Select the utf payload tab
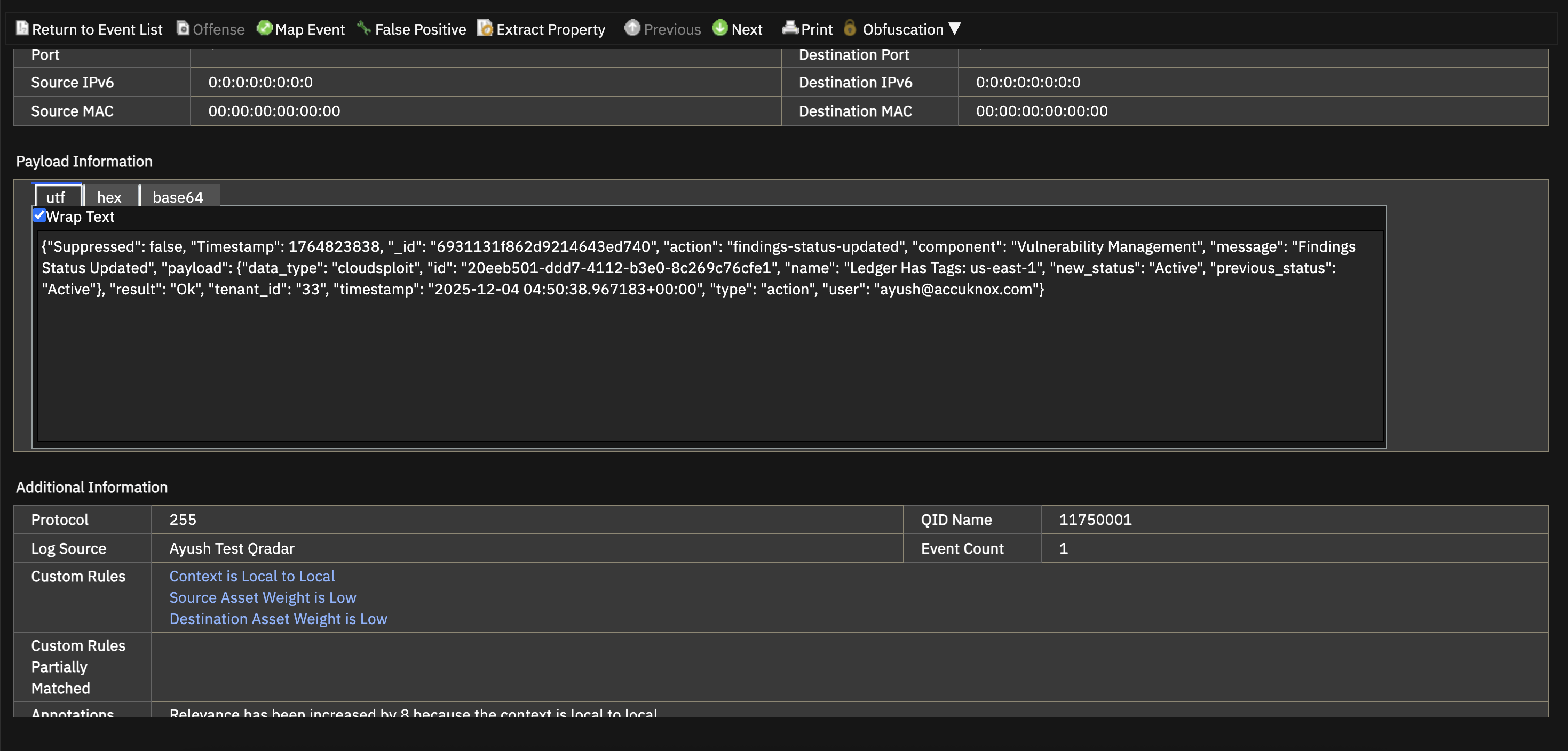This screenshot has height=751, width=1568. pyautogui.click(x=56, y=197)
